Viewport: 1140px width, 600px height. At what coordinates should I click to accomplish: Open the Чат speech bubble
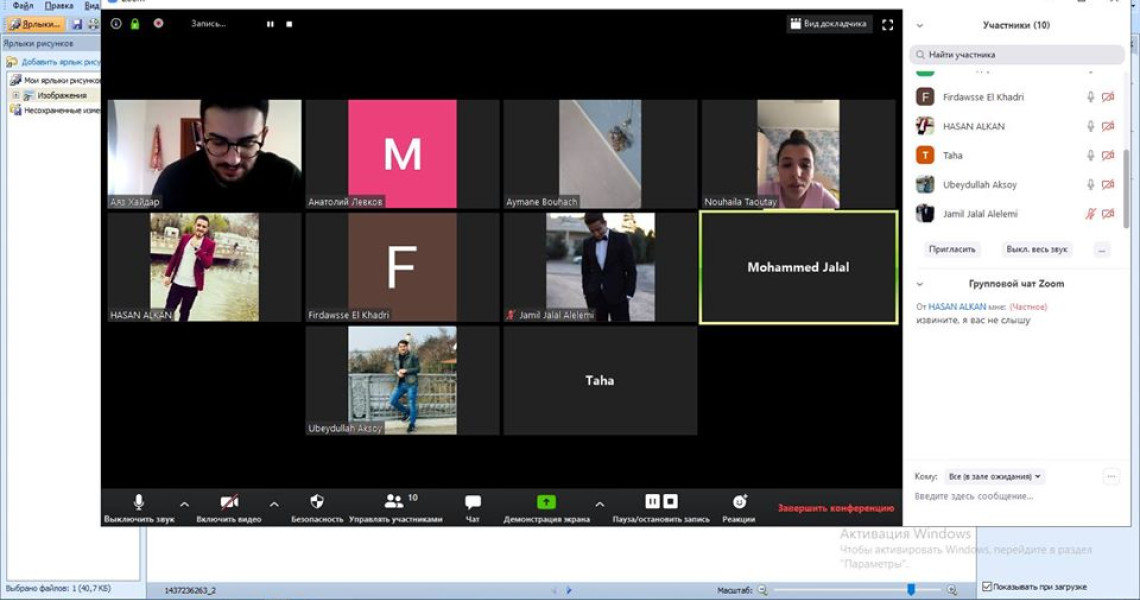473,508
